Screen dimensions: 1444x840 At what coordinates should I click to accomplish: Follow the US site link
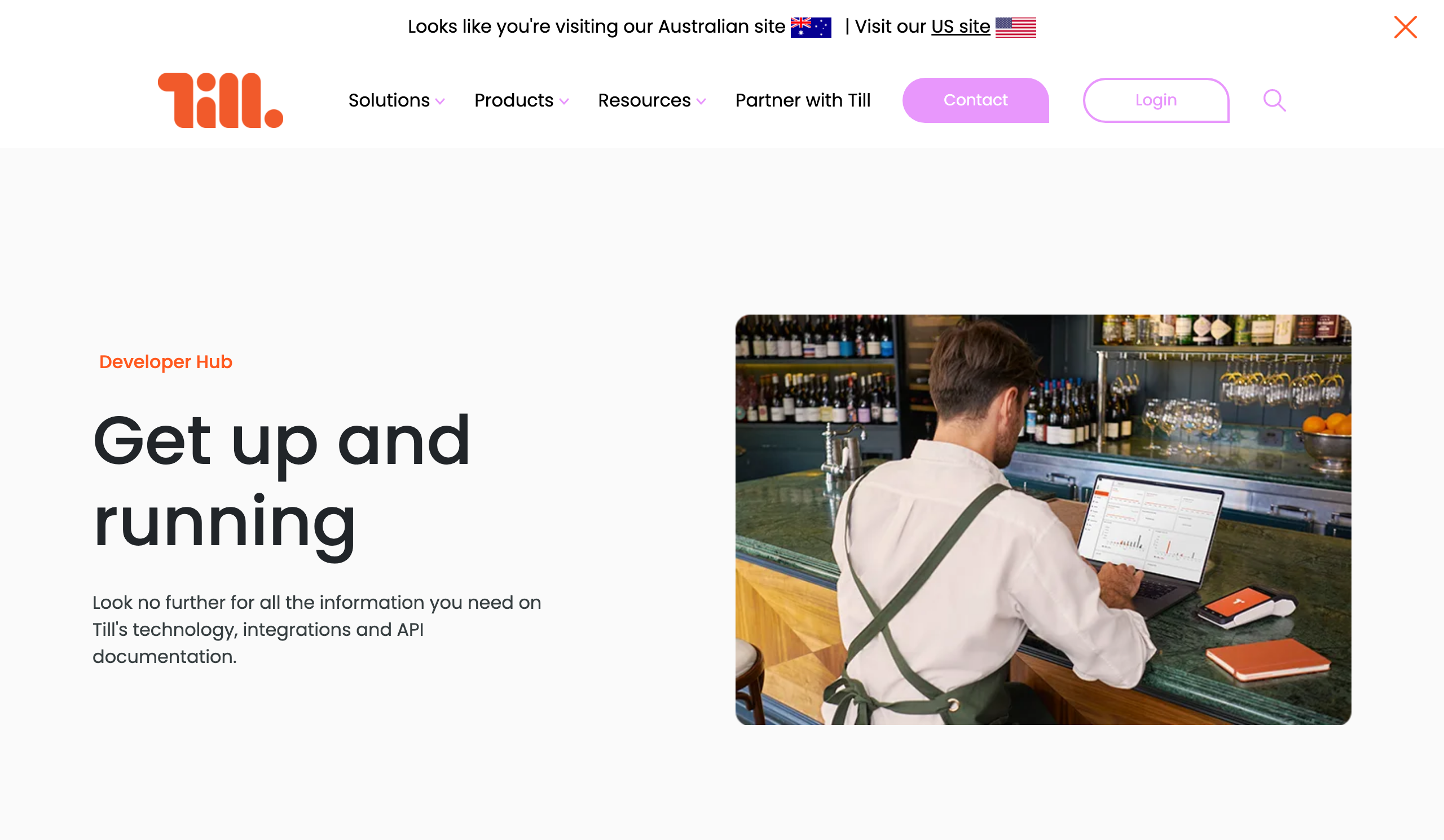click(x=961, y=26)
